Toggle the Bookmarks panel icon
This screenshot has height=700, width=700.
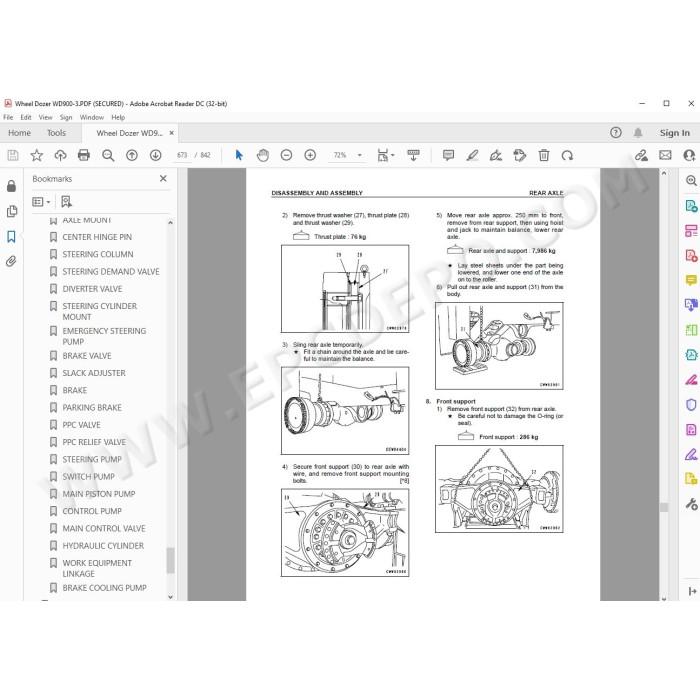pos(12,237)
